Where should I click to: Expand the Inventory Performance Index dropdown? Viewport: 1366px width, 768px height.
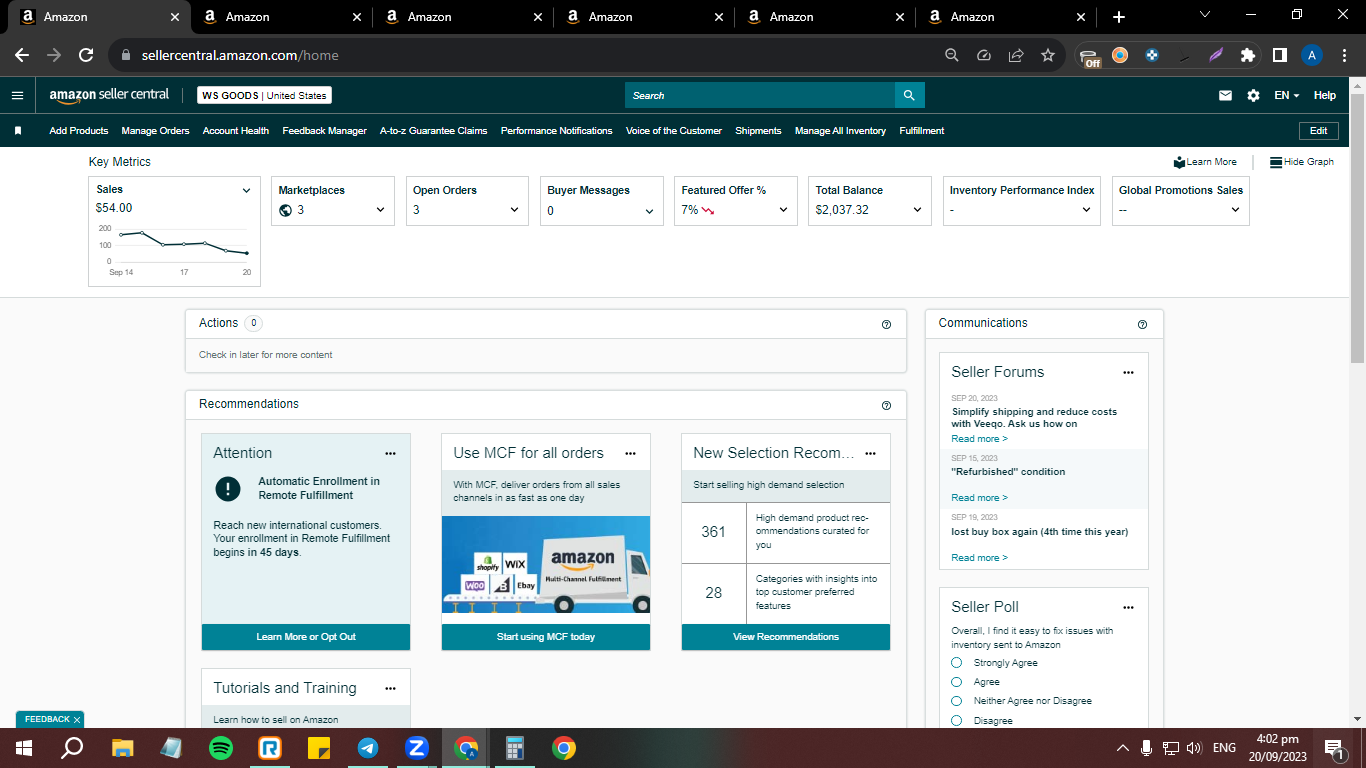pyautogui.click(x=1086, y=210)
